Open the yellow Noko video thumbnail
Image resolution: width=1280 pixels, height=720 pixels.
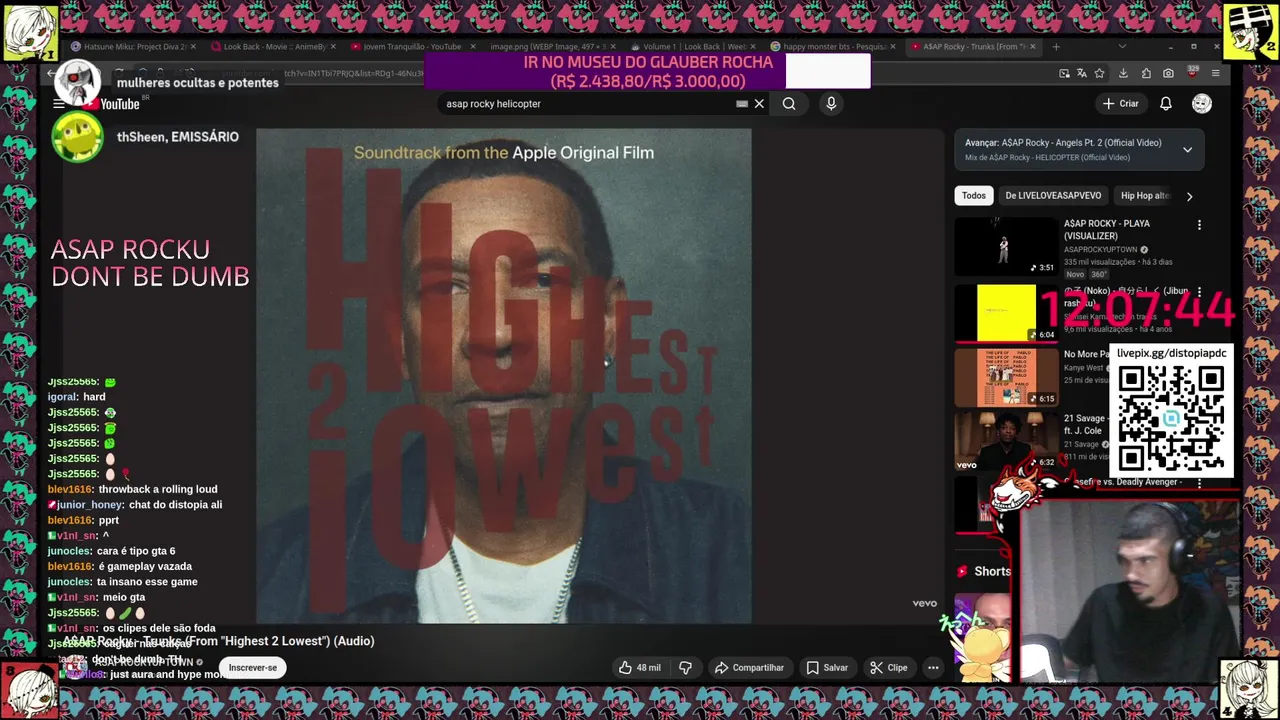(x=1006, y=313)
